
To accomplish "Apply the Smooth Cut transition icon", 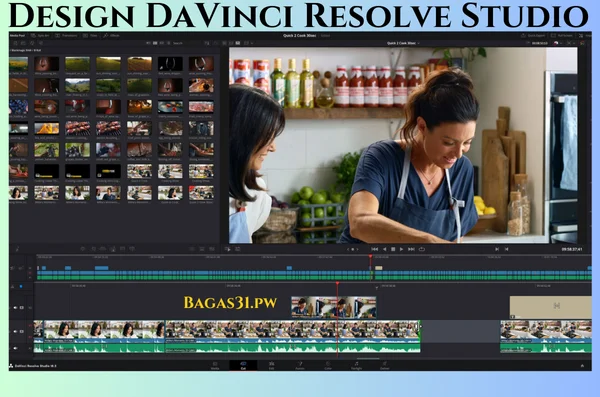I will [x=212, y=249].
